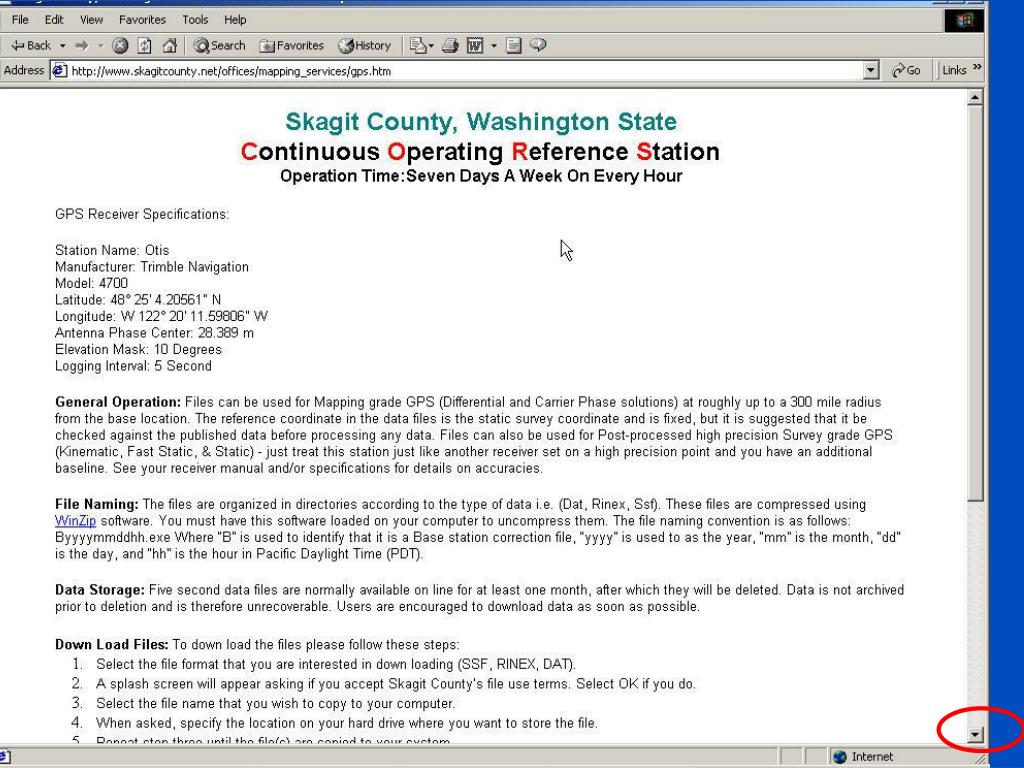This screenshot has width=1024, height=768.
Task: Open the File menu
Action: point(20,20)
